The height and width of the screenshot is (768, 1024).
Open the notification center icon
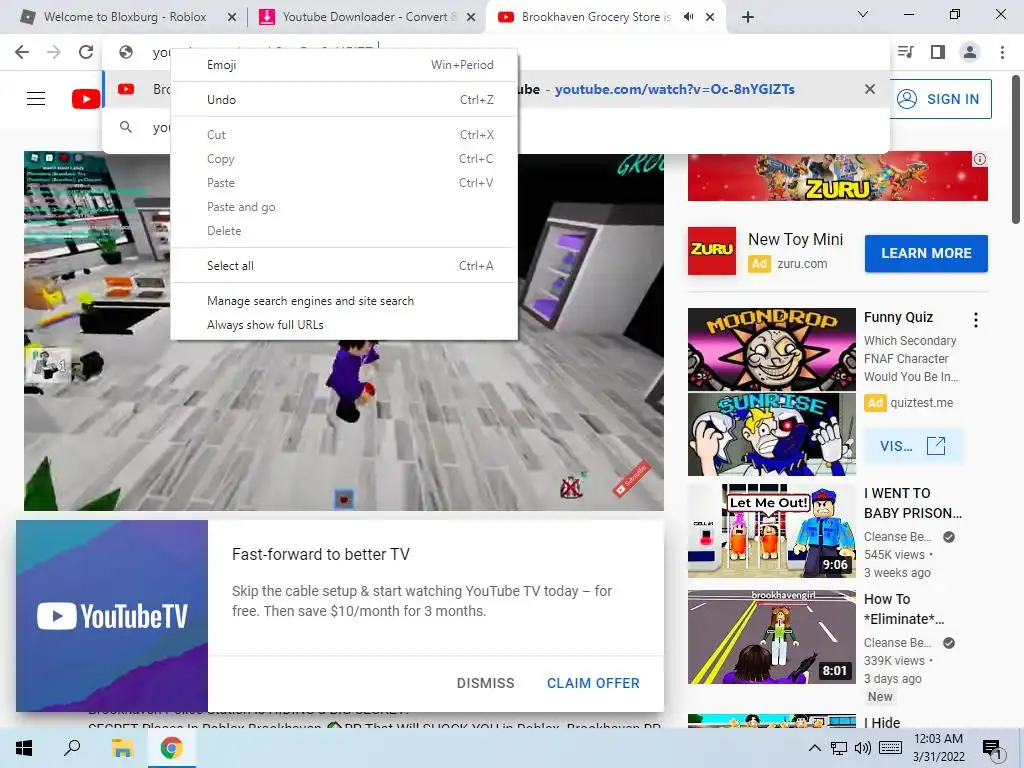992,749
